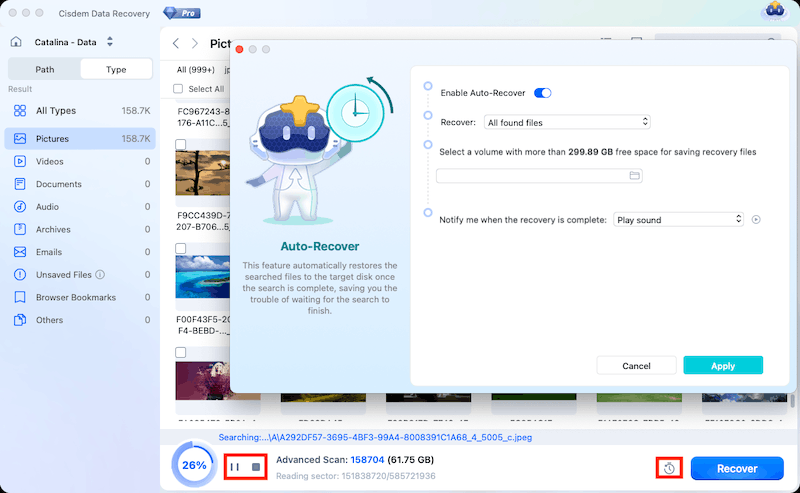The image size is (800, 493).
Task: Close the Auto-Recover dialog
Action: (x=239, y=50)
